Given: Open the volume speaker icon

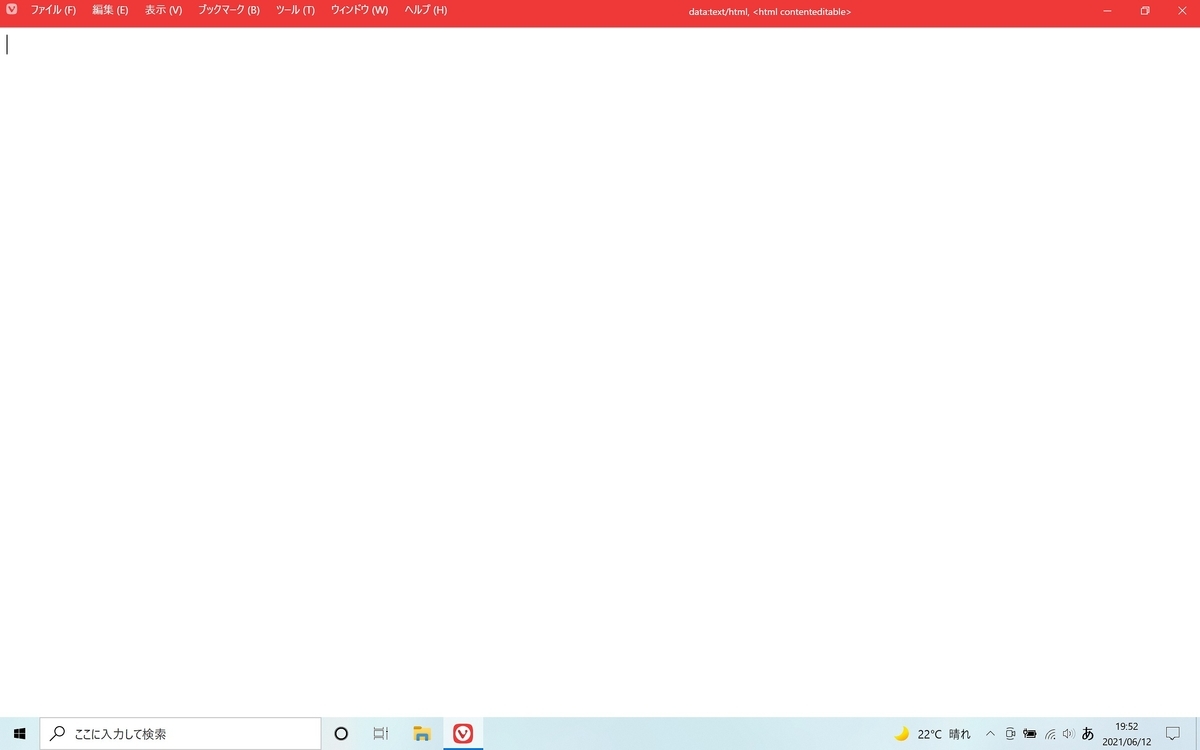Looking at the screenshot, I should pos(1066,733).
